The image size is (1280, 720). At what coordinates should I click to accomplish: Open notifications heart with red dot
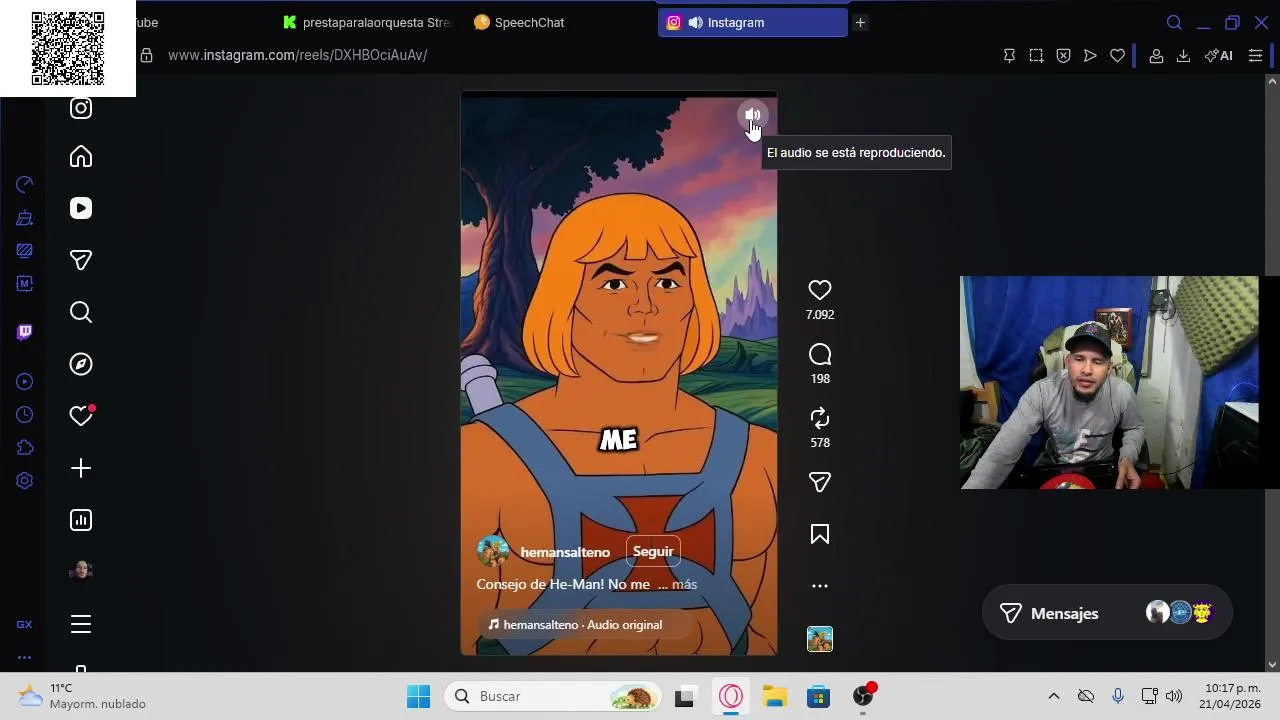coord(81,416)
